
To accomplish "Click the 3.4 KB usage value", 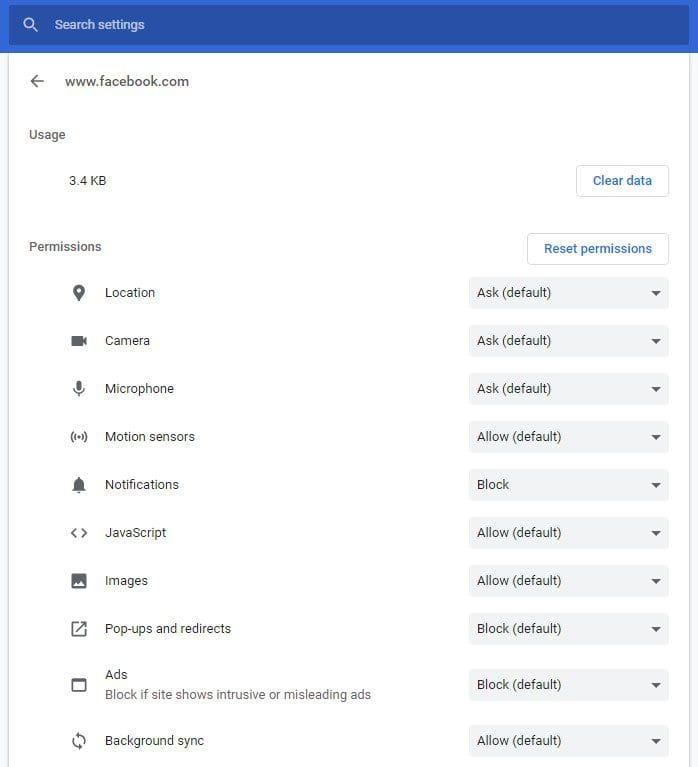I will coord(88,180).
